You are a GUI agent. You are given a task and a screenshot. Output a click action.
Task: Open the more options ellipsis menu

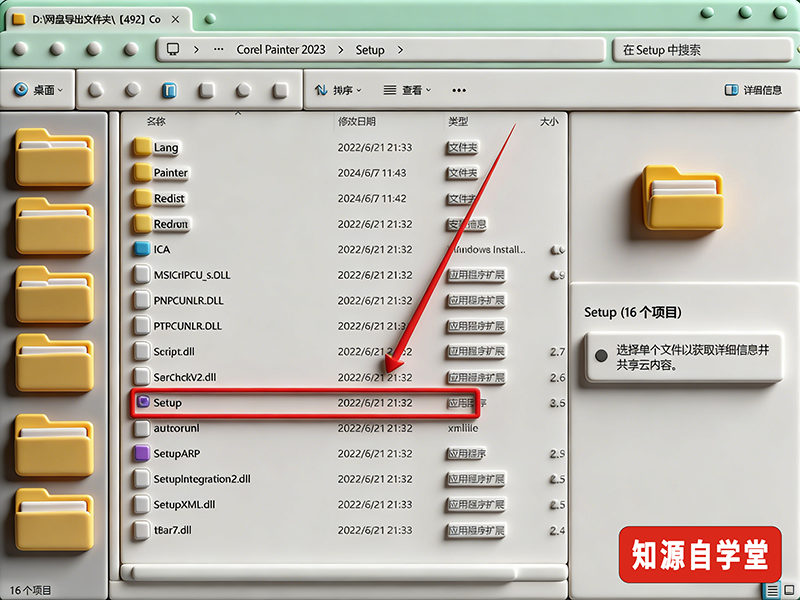[x=459, y=90]
